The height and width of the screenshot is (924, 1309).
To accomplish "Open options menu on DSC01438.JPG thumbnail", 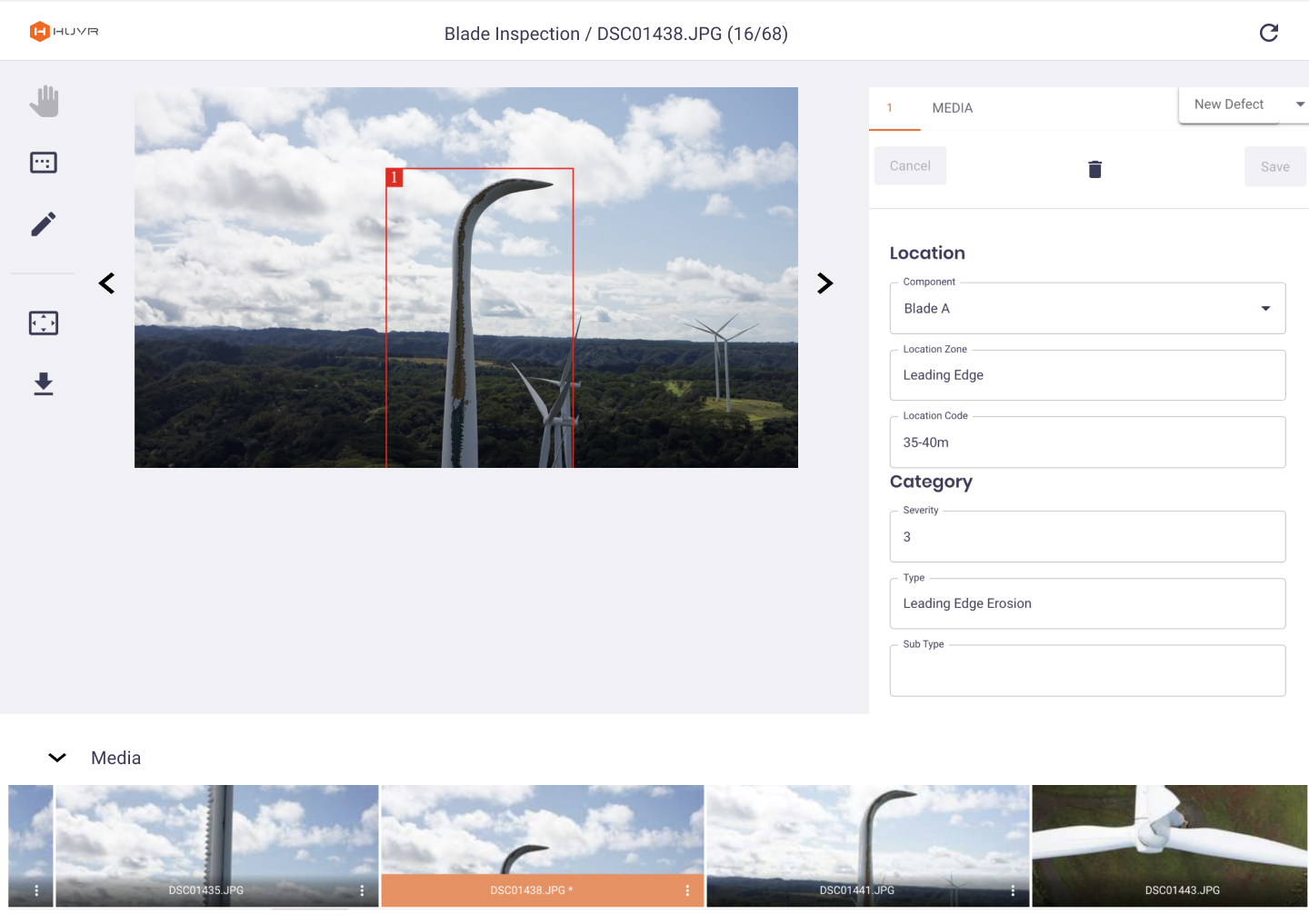I will click(687, 890).
